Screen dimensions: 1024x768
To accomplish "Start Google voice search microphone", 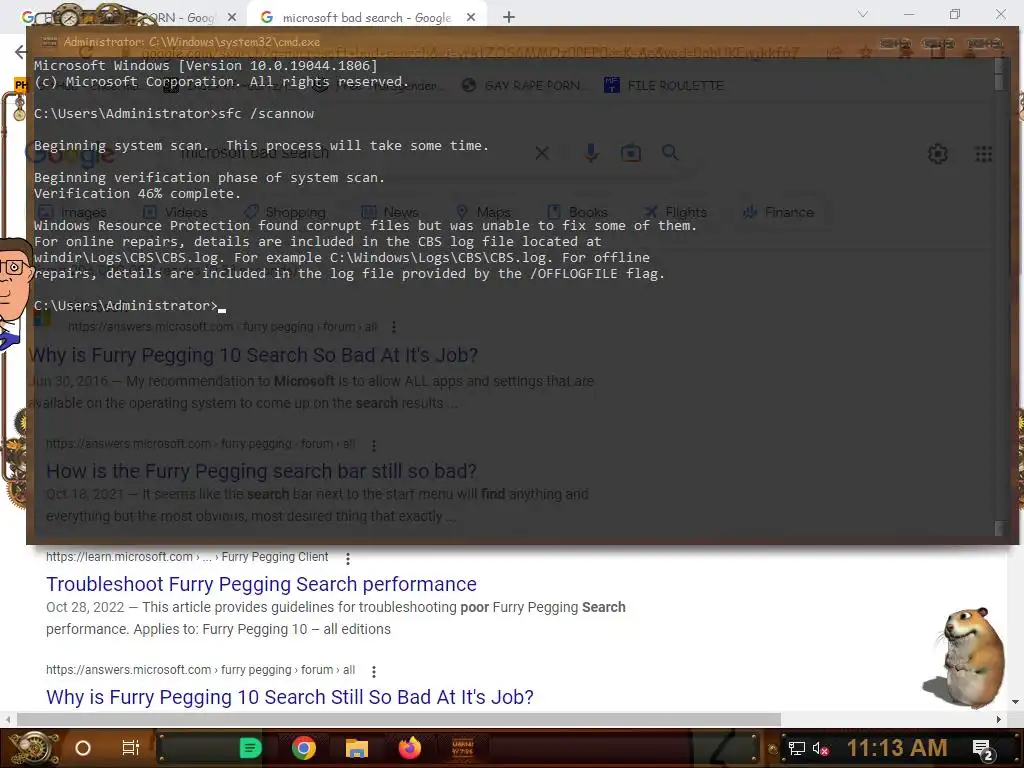I will click(591, 153).
